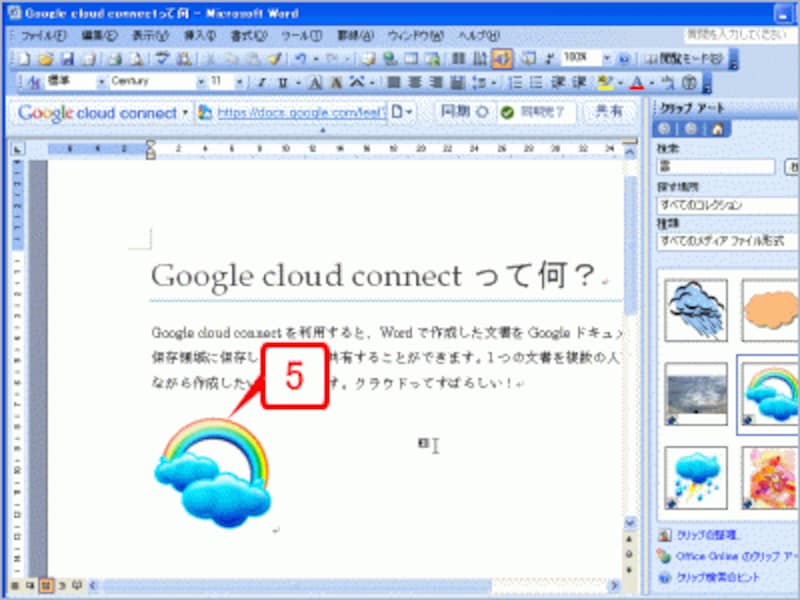Apply distributed text alignment
The height and width of the screenshot is (600, 800).
[x=458, y=82]
